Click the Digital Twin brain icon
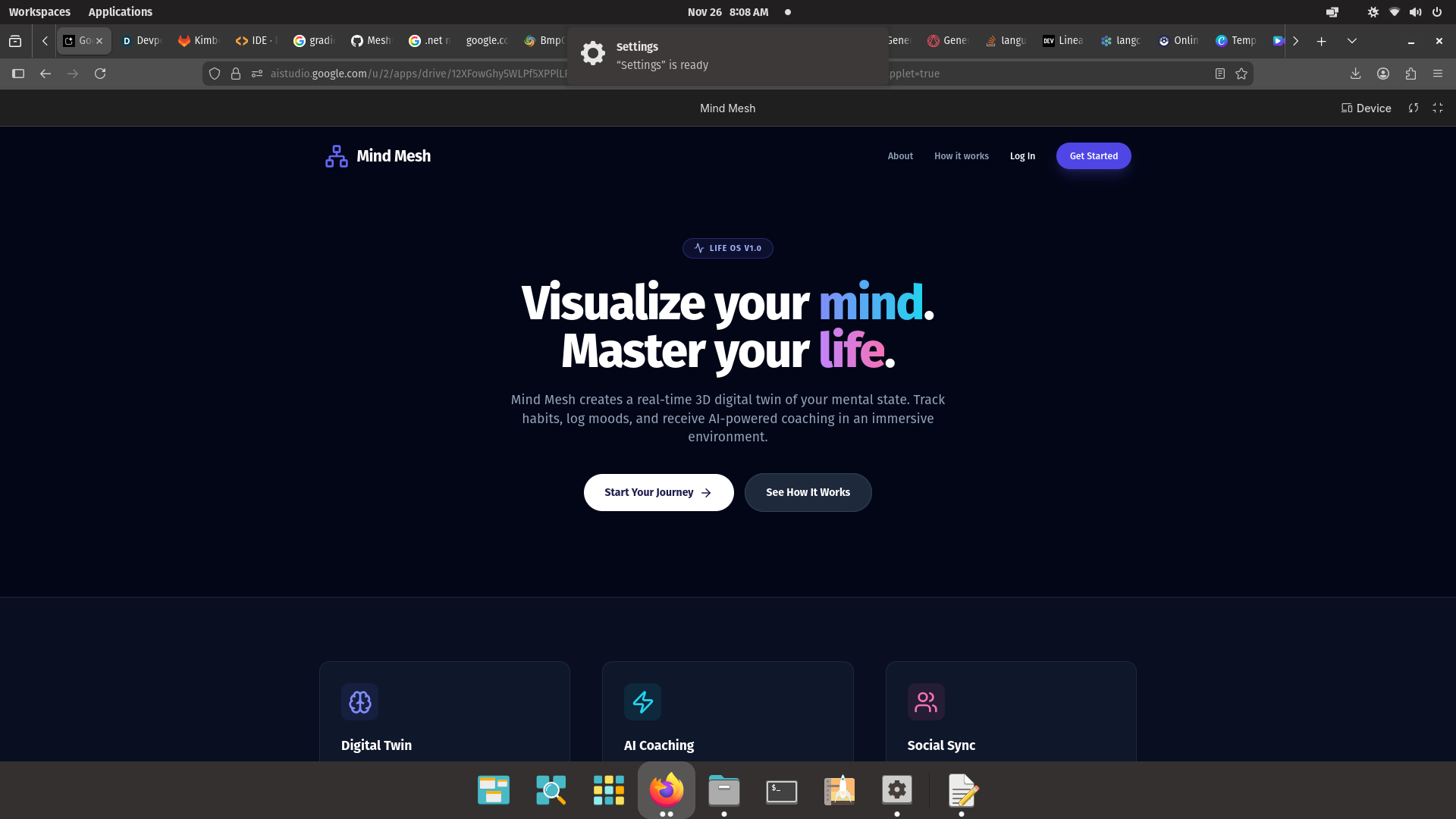 coord(360,702)
